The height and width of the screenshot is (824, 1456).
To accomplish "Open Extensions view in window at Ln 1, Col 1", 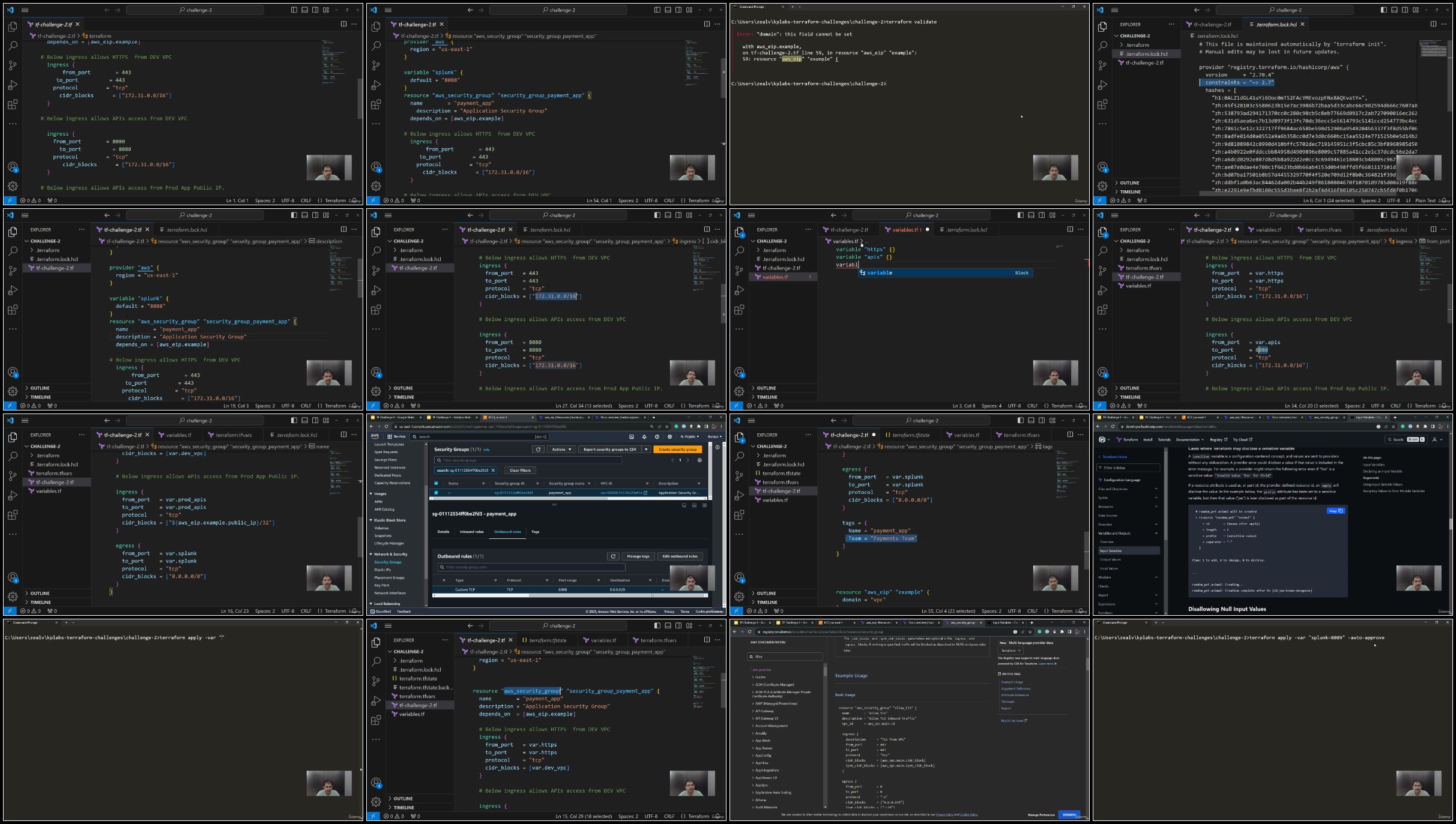I will point(13,104).
